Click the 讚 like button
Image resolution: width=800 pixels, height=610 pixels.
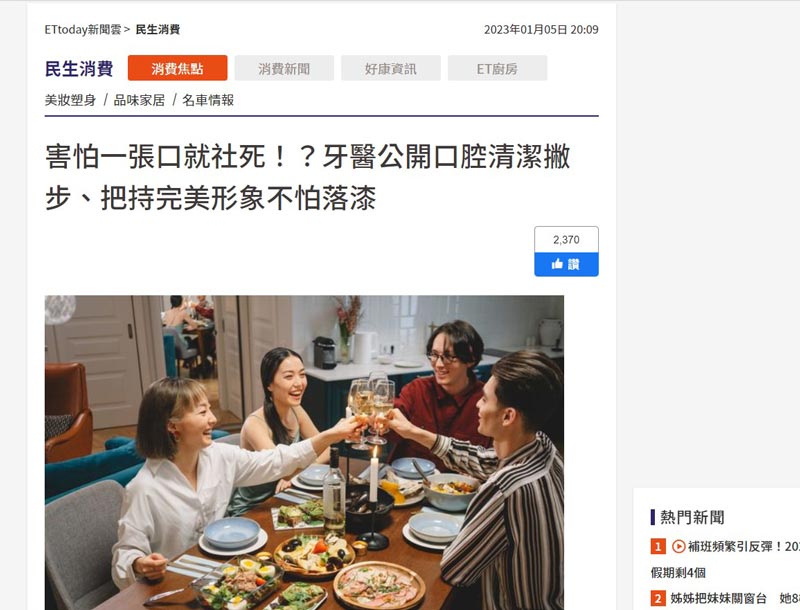(x=566, y=264)
